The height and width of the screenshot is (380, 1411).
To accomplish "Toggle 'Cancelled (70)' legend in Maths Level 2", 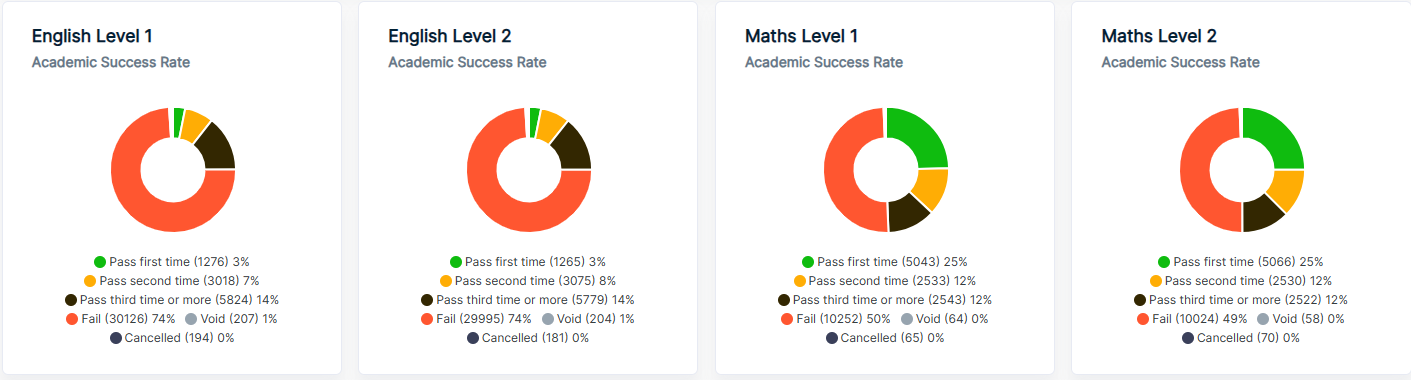I will coord(1241,338).
